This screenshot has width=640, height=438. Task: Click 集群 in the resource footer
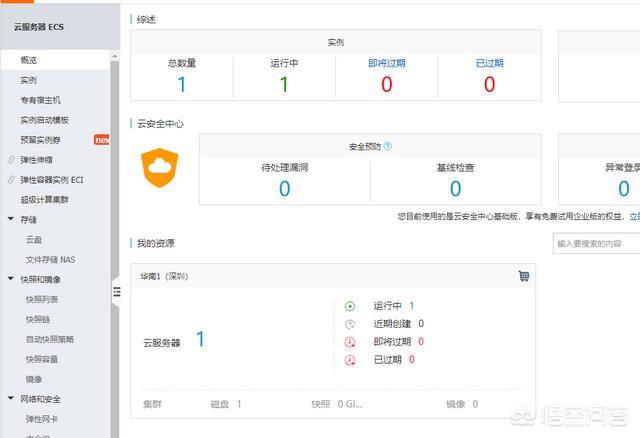click(152, 404)
